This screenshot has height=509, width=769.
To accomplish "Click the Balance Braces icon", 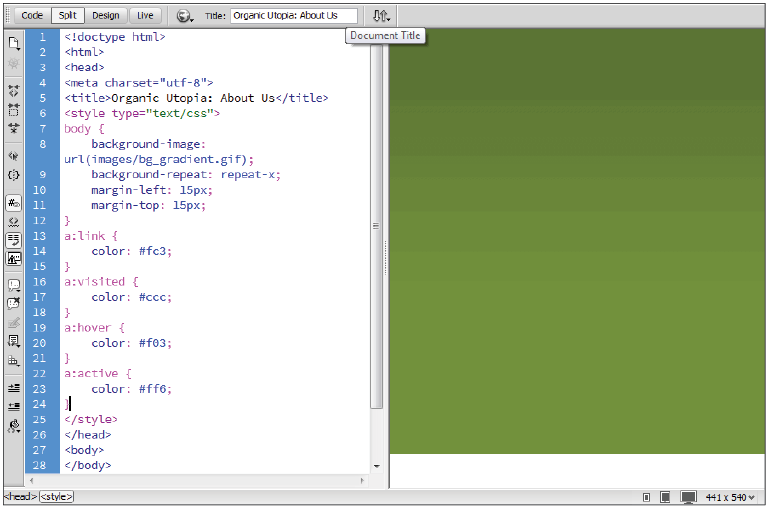I will coord(14,174).
